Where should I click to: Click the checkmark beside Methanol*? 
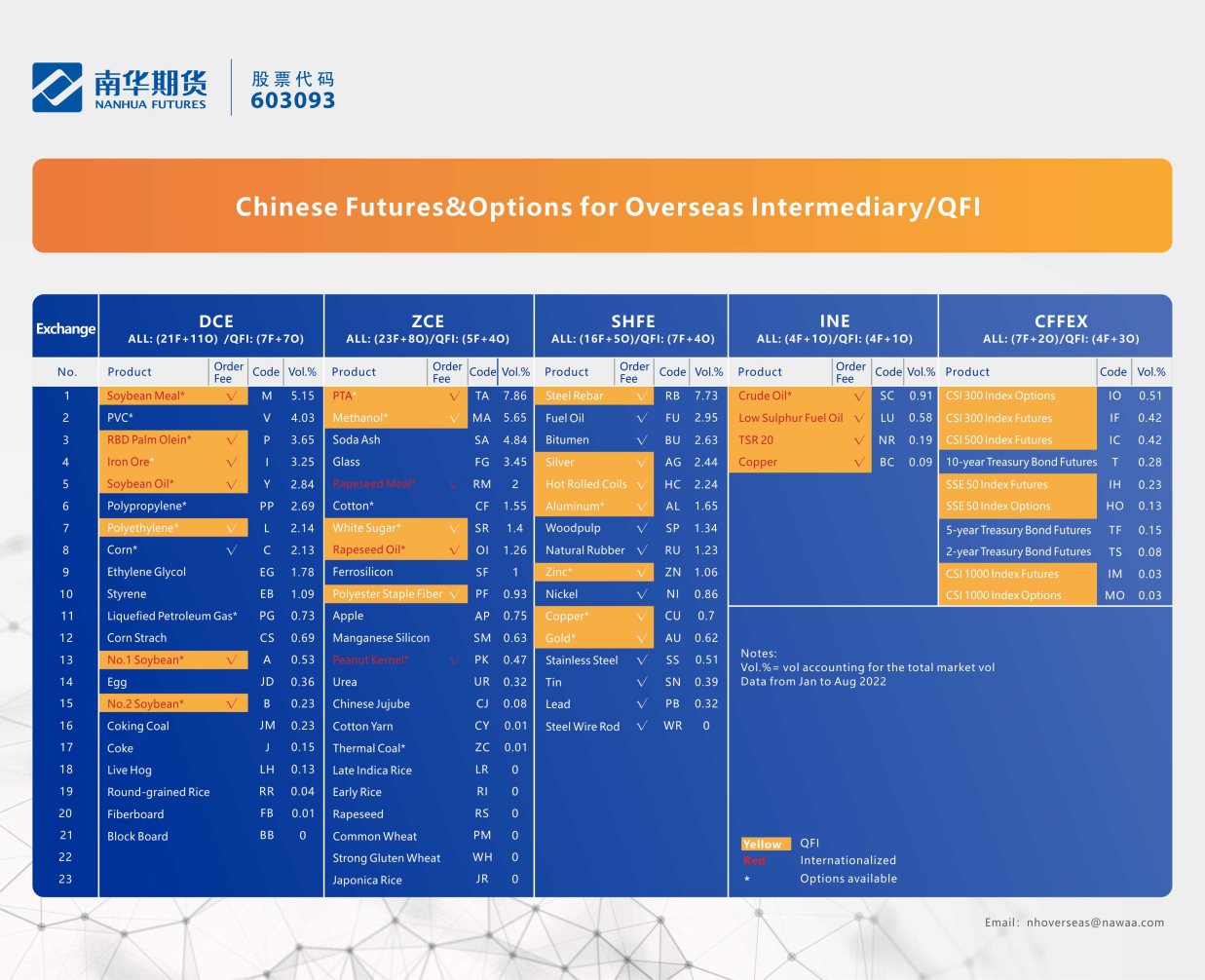(x=454, y=418)
